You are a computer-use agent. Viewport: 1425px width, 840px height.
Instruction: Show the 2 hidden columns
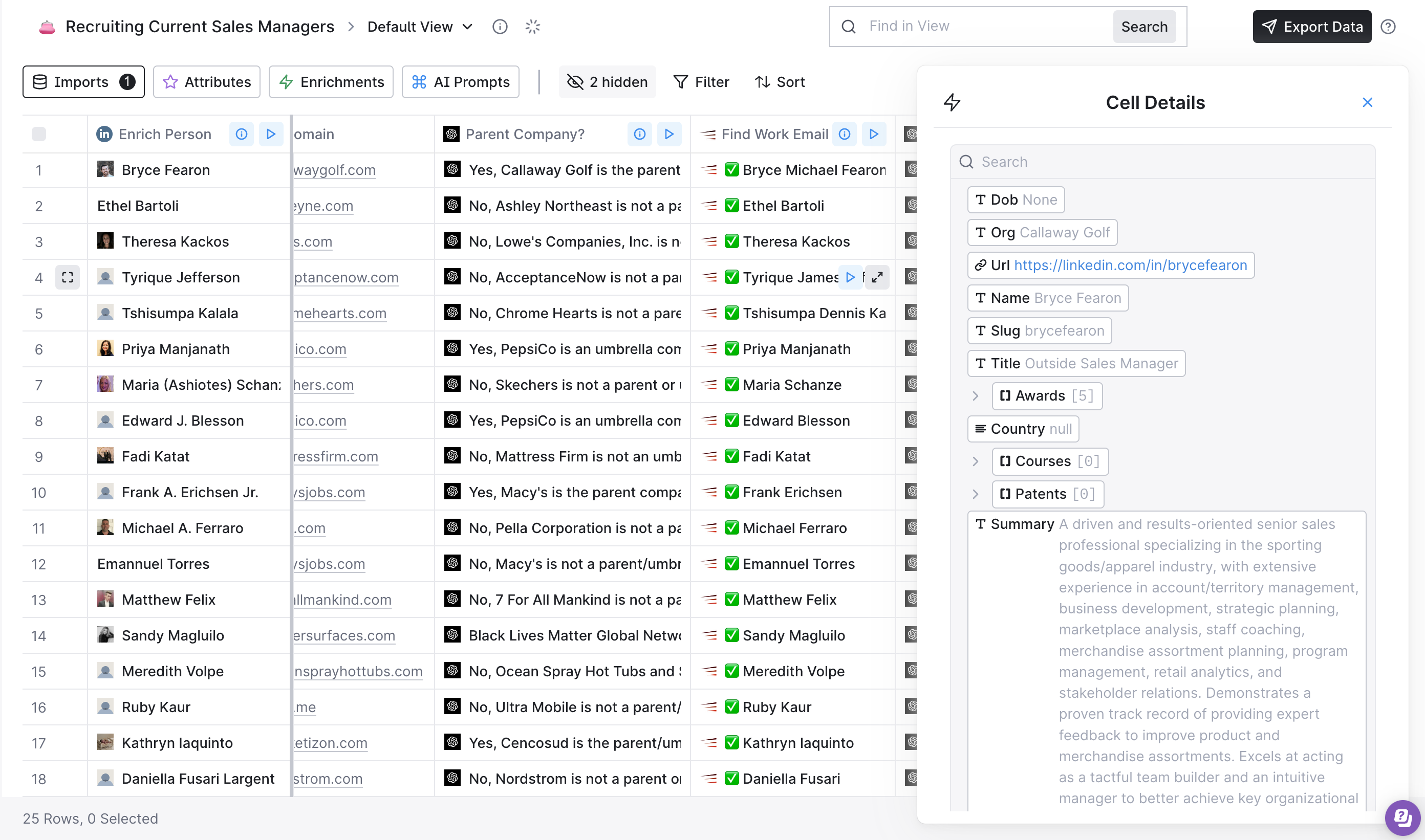(x=607, y=82)
